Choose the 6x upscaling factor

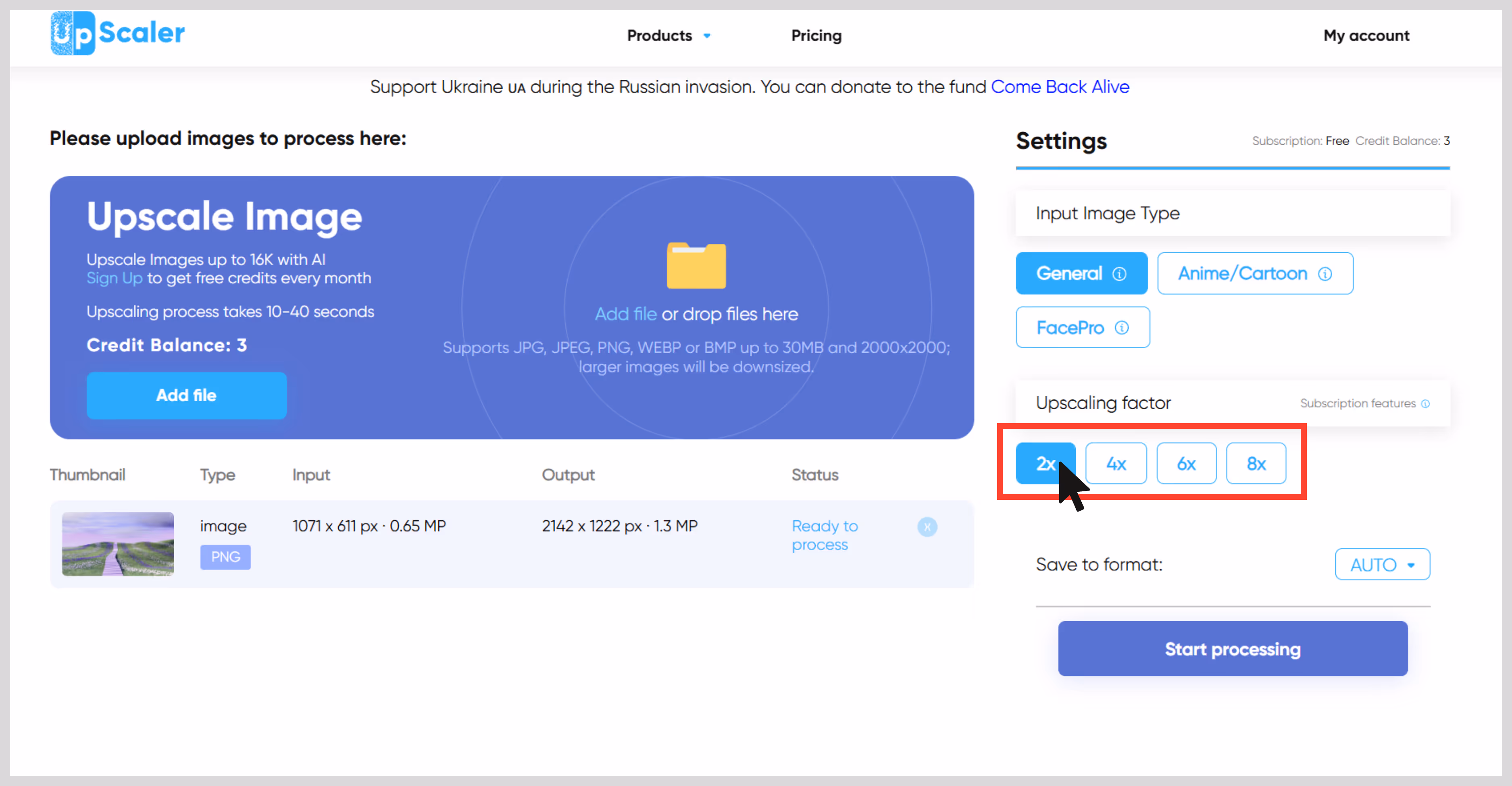pyautogui.click(x=1186, y=464)
